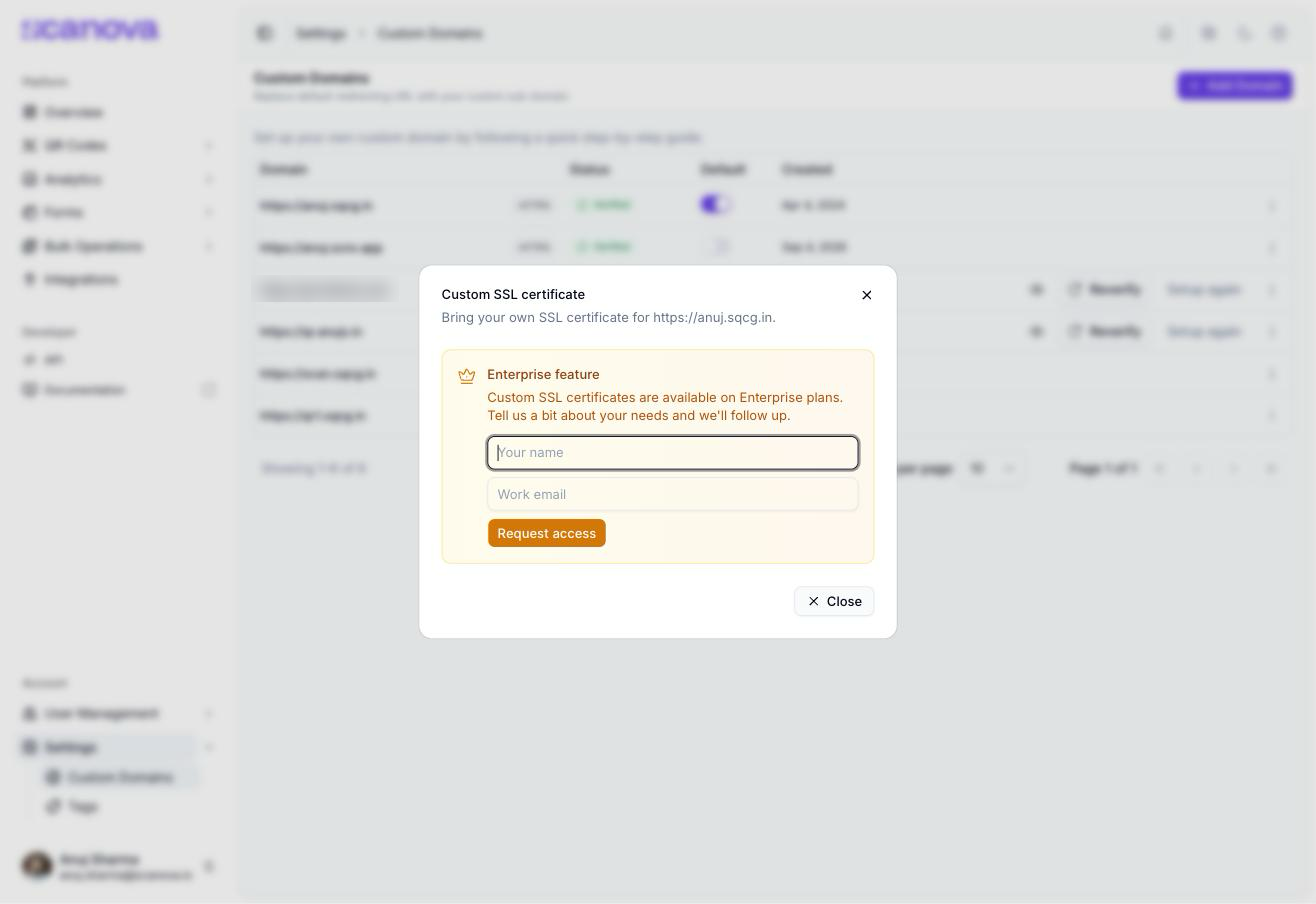Click the user account menu icon
This screenshot has width=1316, height=904.
pyautogui.click(x=209, y=866)
